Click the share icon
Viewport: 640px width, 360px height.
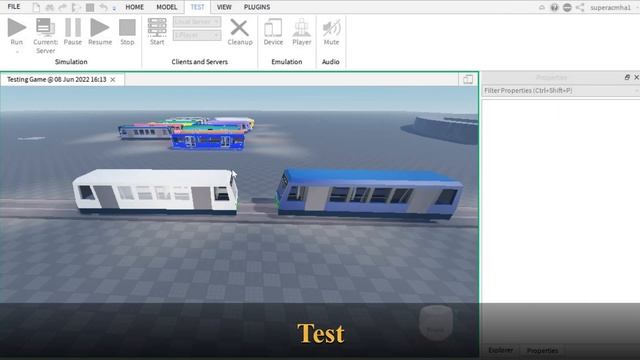pyautogui.click(x=580, y=7)
